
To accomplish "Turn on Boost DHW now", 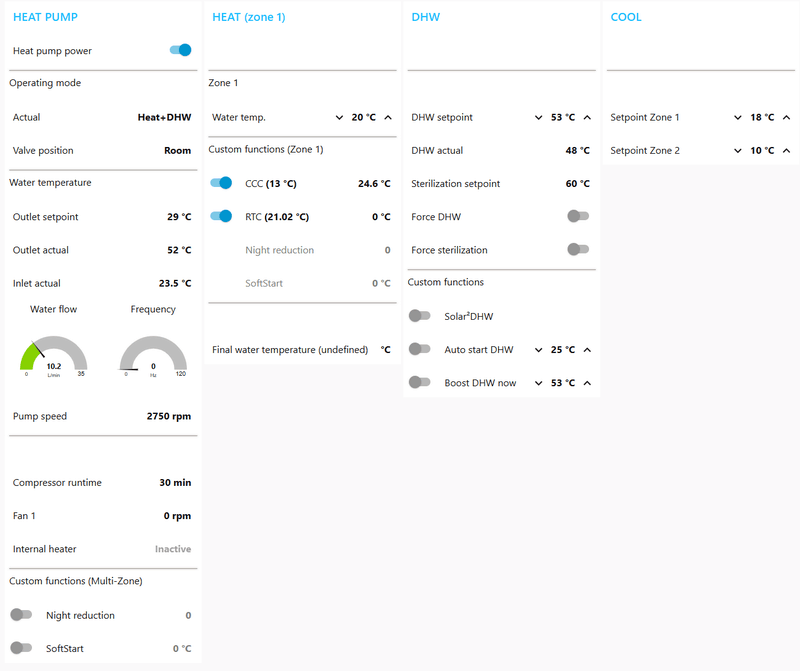I will click(420, 382).
